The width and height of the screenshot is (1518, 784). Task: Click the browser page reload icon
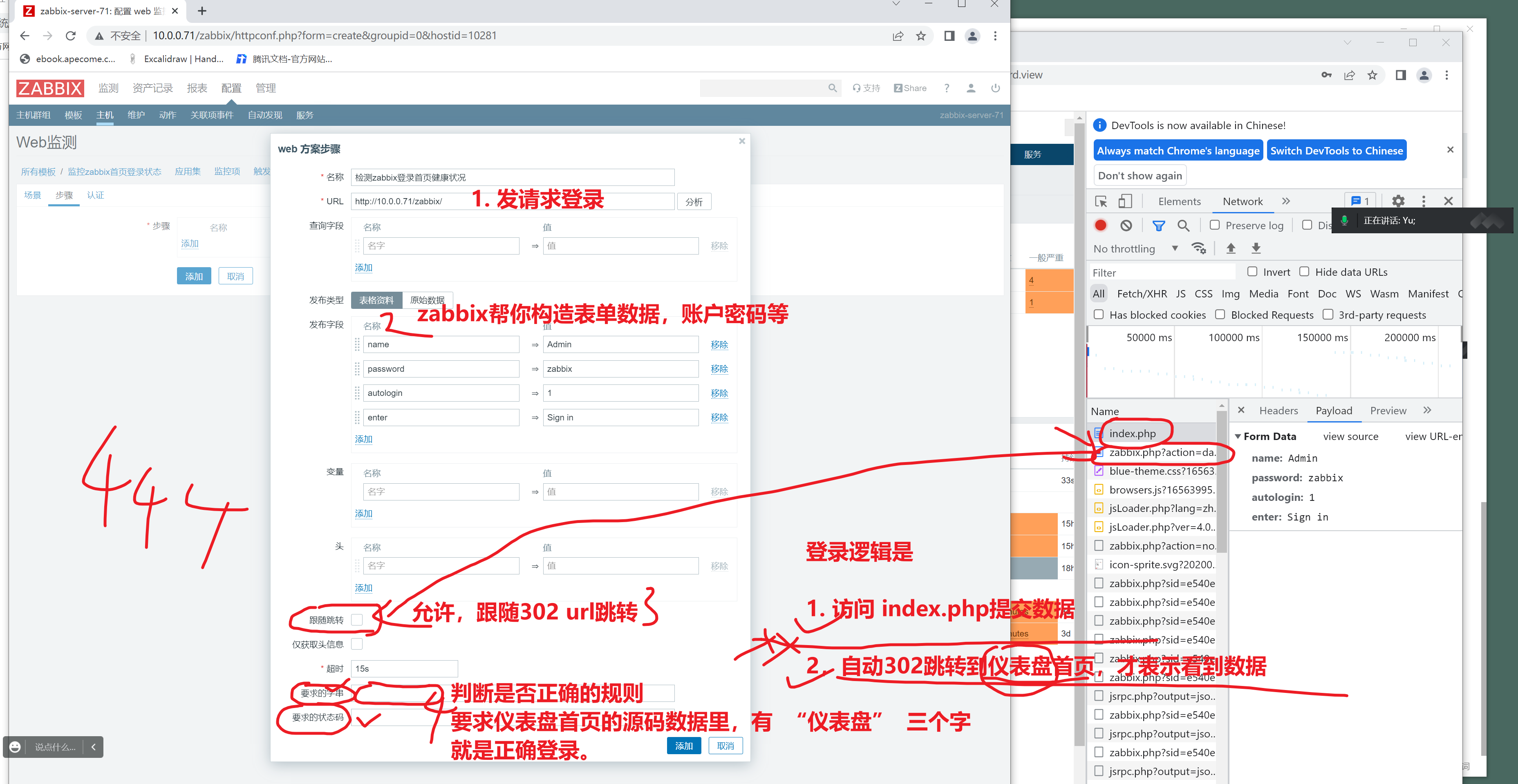click(71, 36)
